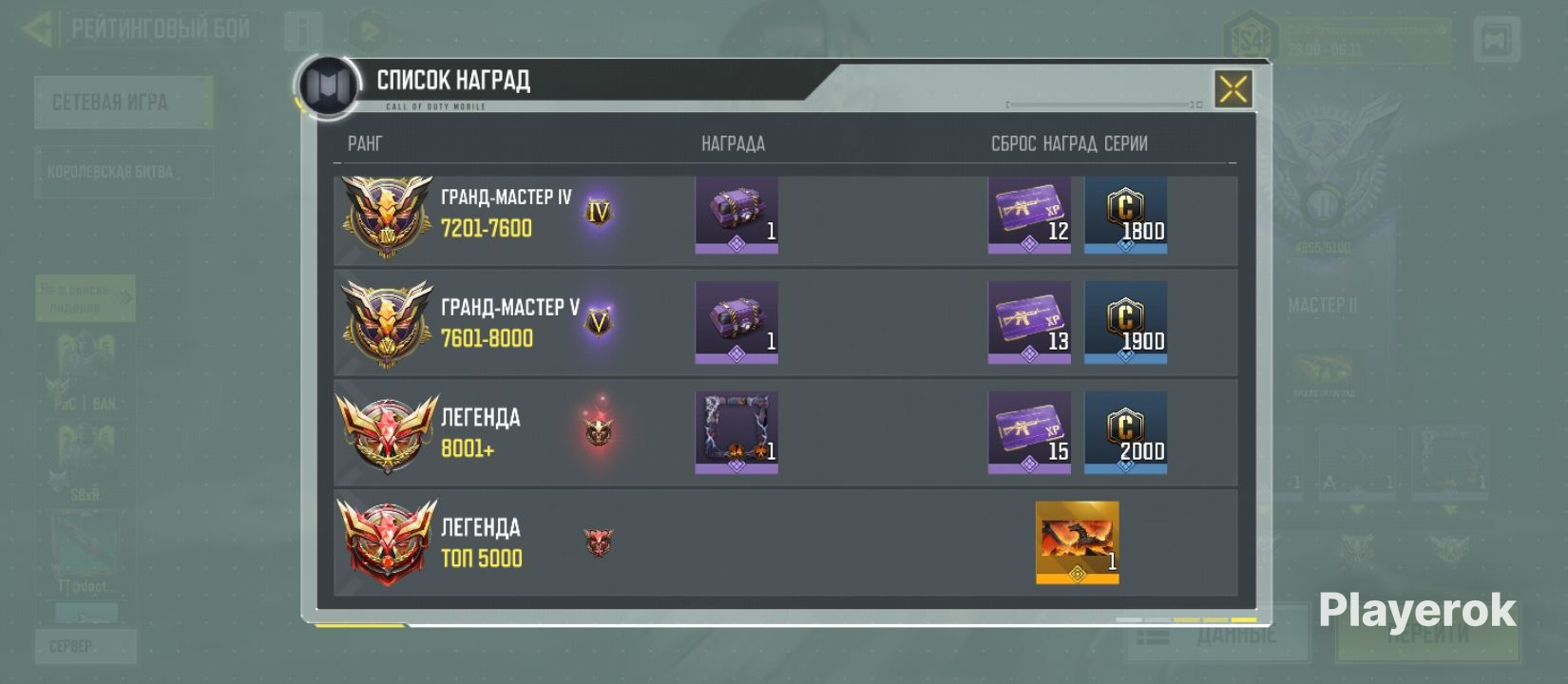The image size is (1568, 684).
Task: Tap the Legend 8001+ rank emblem
Action: pyautogui.click(x=387, y=434)
